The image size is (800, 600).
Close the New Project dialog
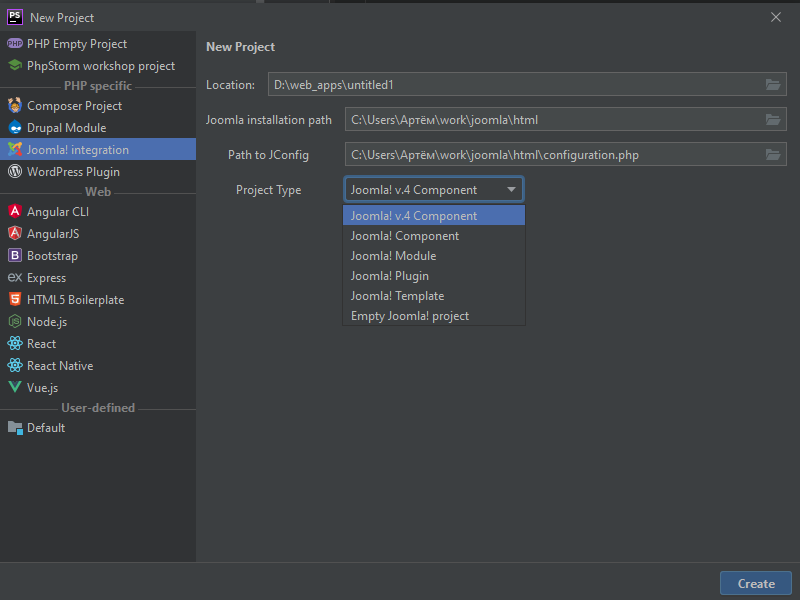[776, 17]
